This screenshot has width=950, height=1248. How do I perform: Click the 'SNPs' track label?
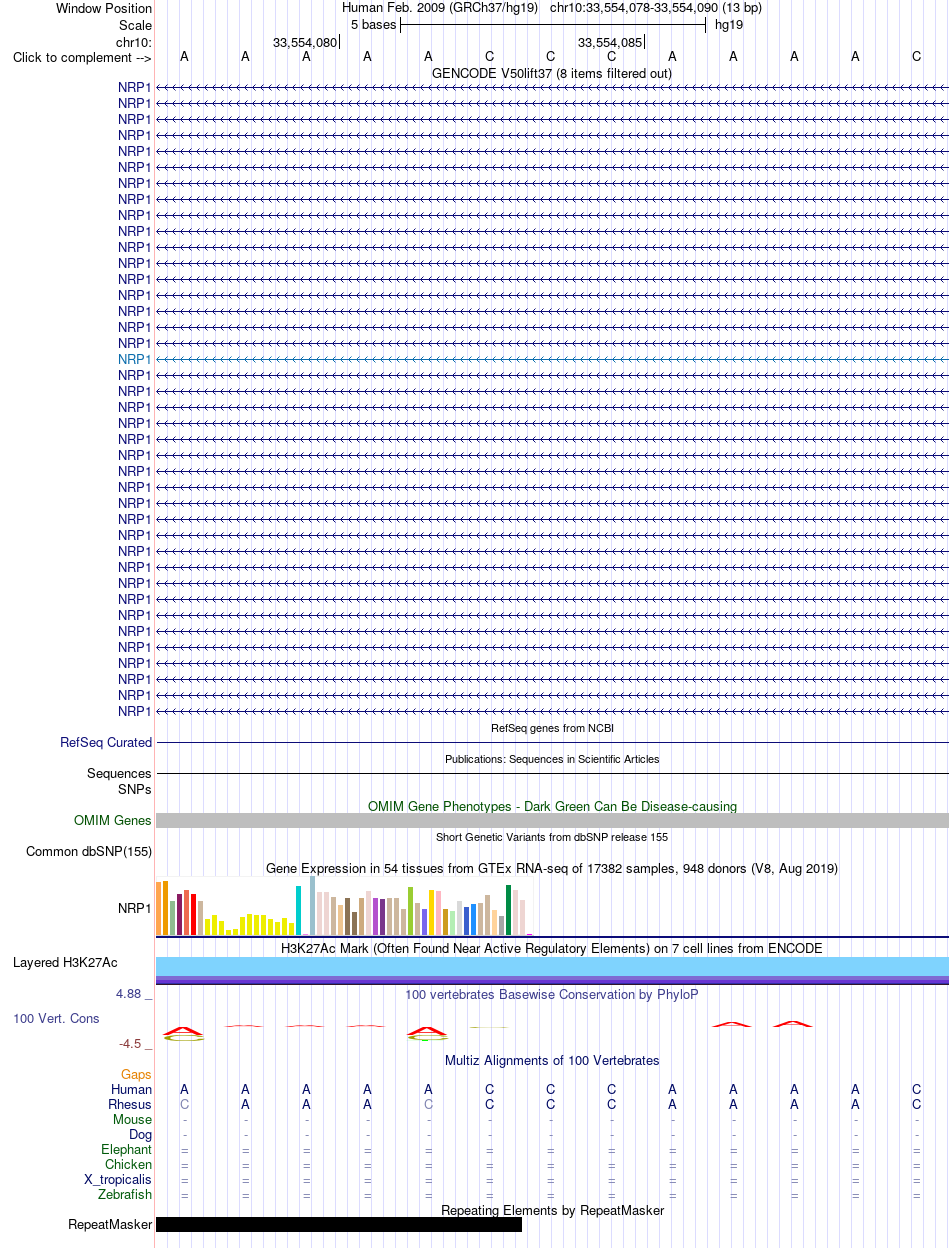(x=134, y=789)
